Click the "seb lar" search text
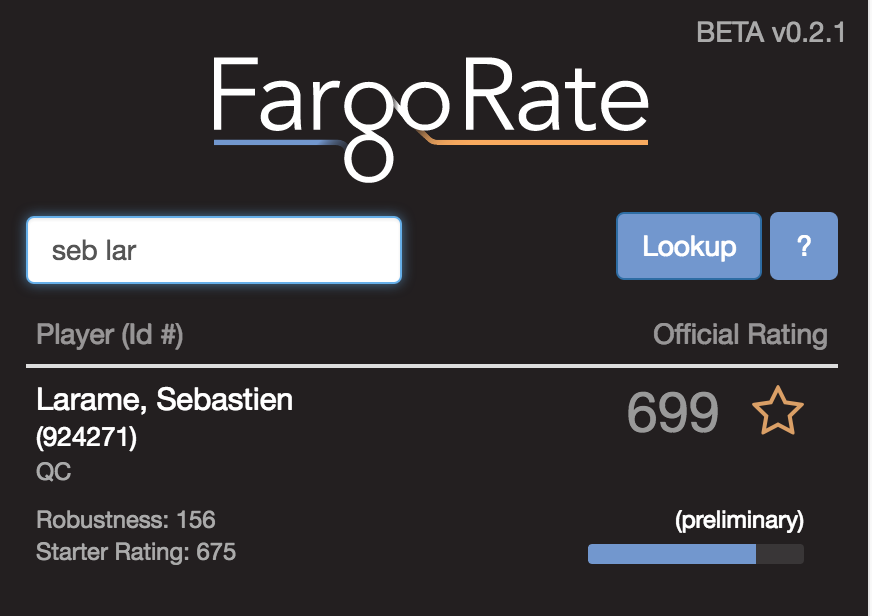872x616 pixels. tap(94, 250)
